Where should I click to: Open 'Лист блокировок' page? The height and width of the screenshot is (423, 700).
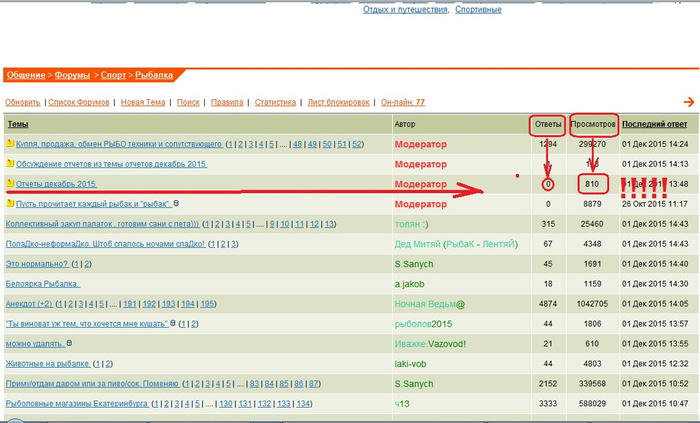coord(338,102)
